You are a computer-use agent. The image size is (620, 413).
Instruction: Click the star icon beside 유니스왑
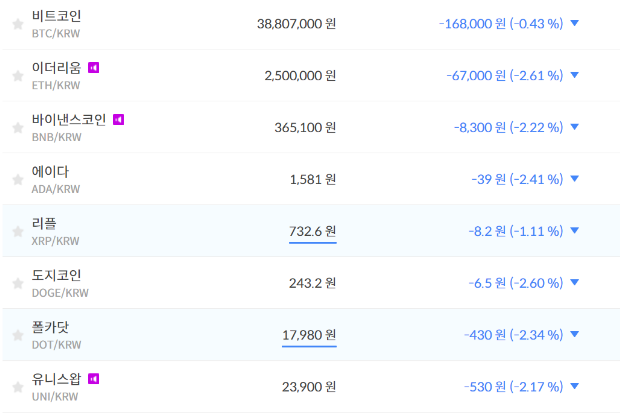point(17,387)
